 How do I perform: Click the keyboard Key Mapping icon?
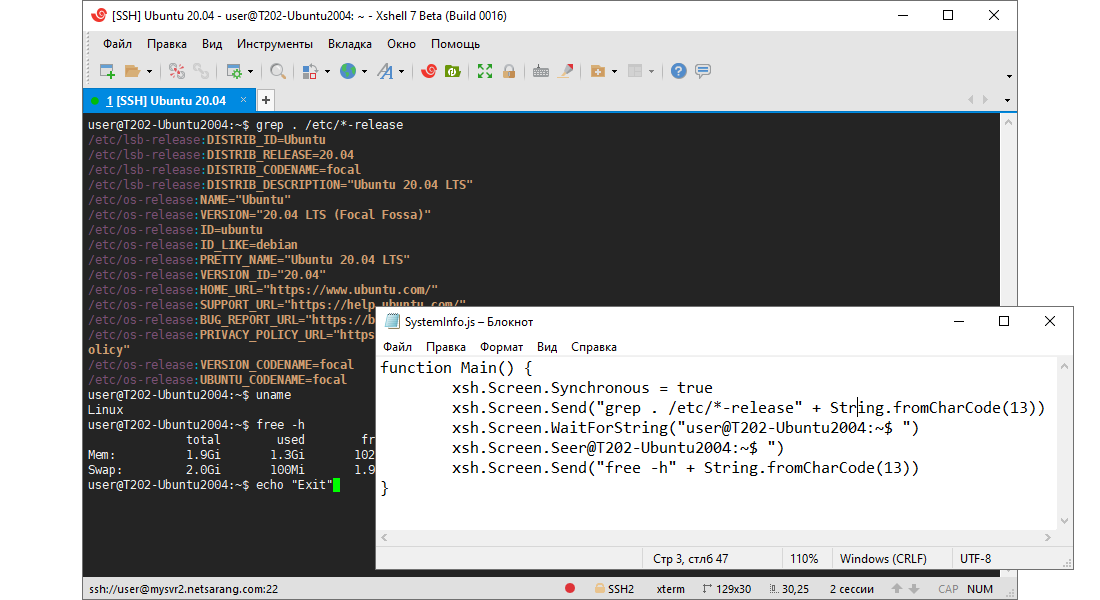[541, 71]
